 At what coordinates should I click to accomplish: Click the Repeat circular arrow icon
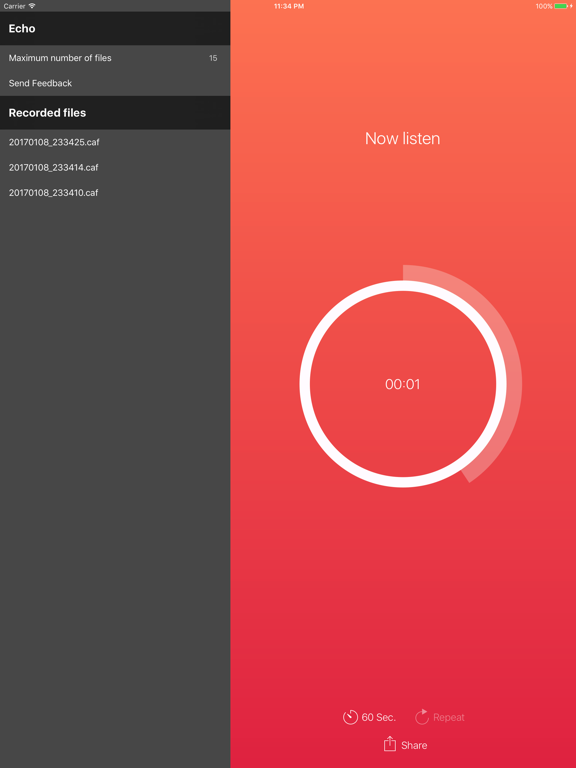[422, 717]
